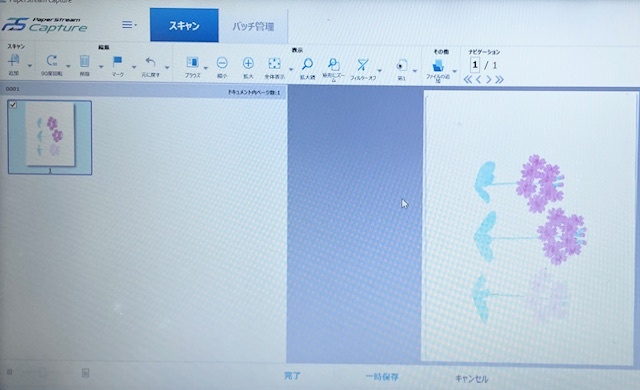The width and height of the screenshot is (640, 390).
Task: Open the 追加 dropdown arrow
Action: point(30,66)
